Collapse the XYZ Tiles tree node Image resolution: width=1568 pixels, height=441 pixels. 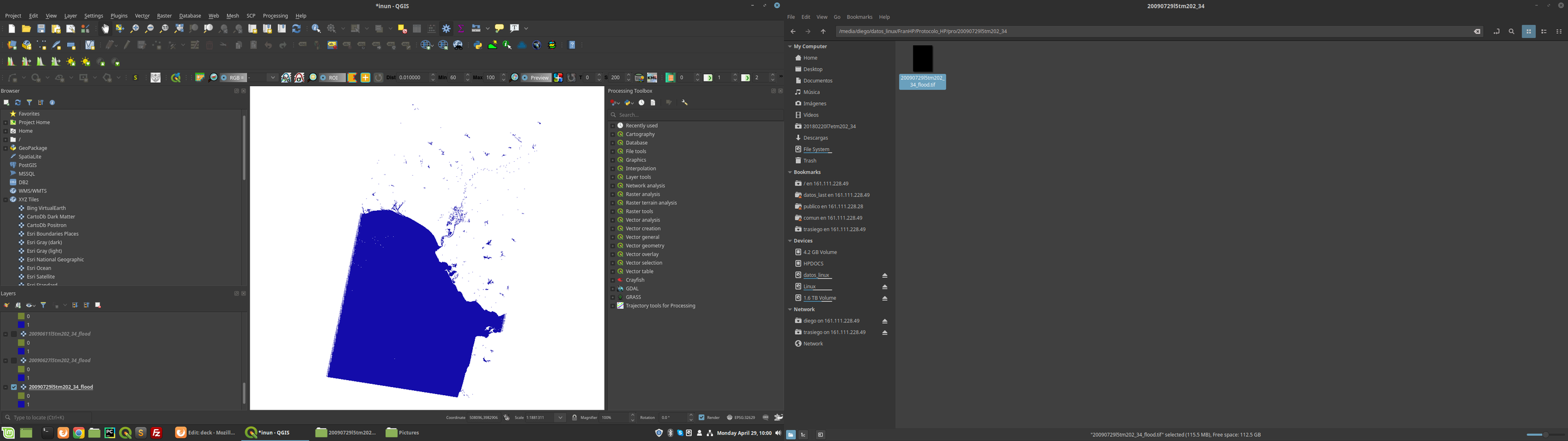[6, 199]
